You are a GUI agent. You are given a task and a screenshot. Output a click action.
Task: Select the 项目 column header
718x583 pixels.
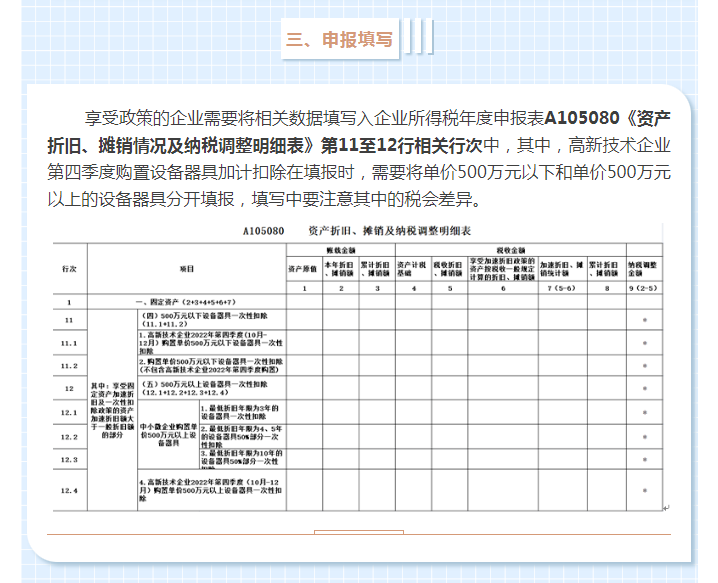pyautogui.click(x=187, y=269)
